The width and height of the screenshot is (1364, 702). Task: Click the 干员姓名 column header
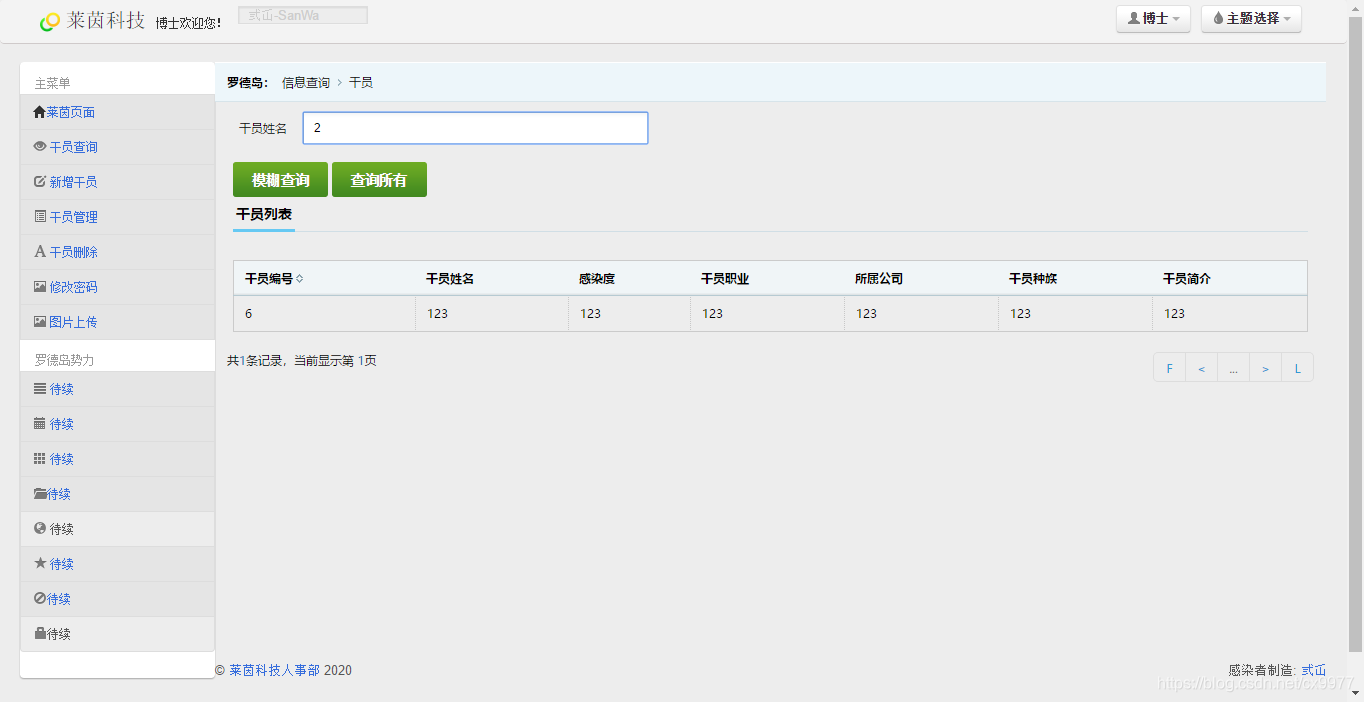[x=450, y=279]
